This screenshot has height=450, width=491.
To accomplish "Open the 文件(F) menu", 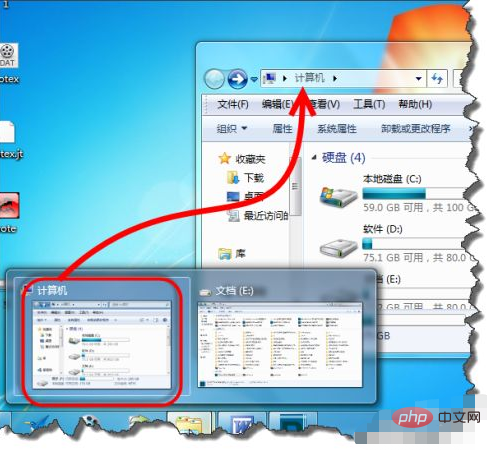I will [x=233, y=104].
